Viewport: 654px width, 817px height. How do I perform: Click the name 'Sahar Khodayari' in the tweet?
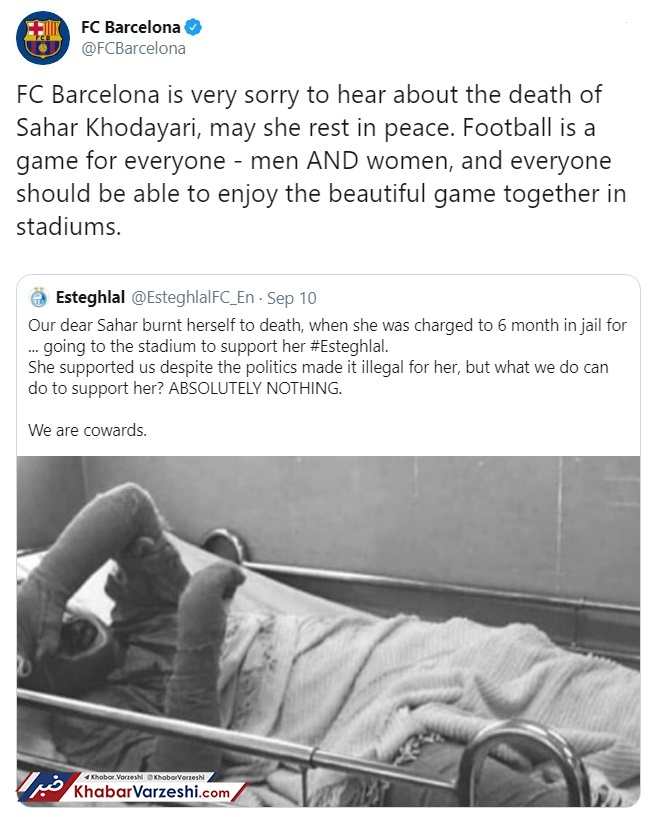(108, 128)
